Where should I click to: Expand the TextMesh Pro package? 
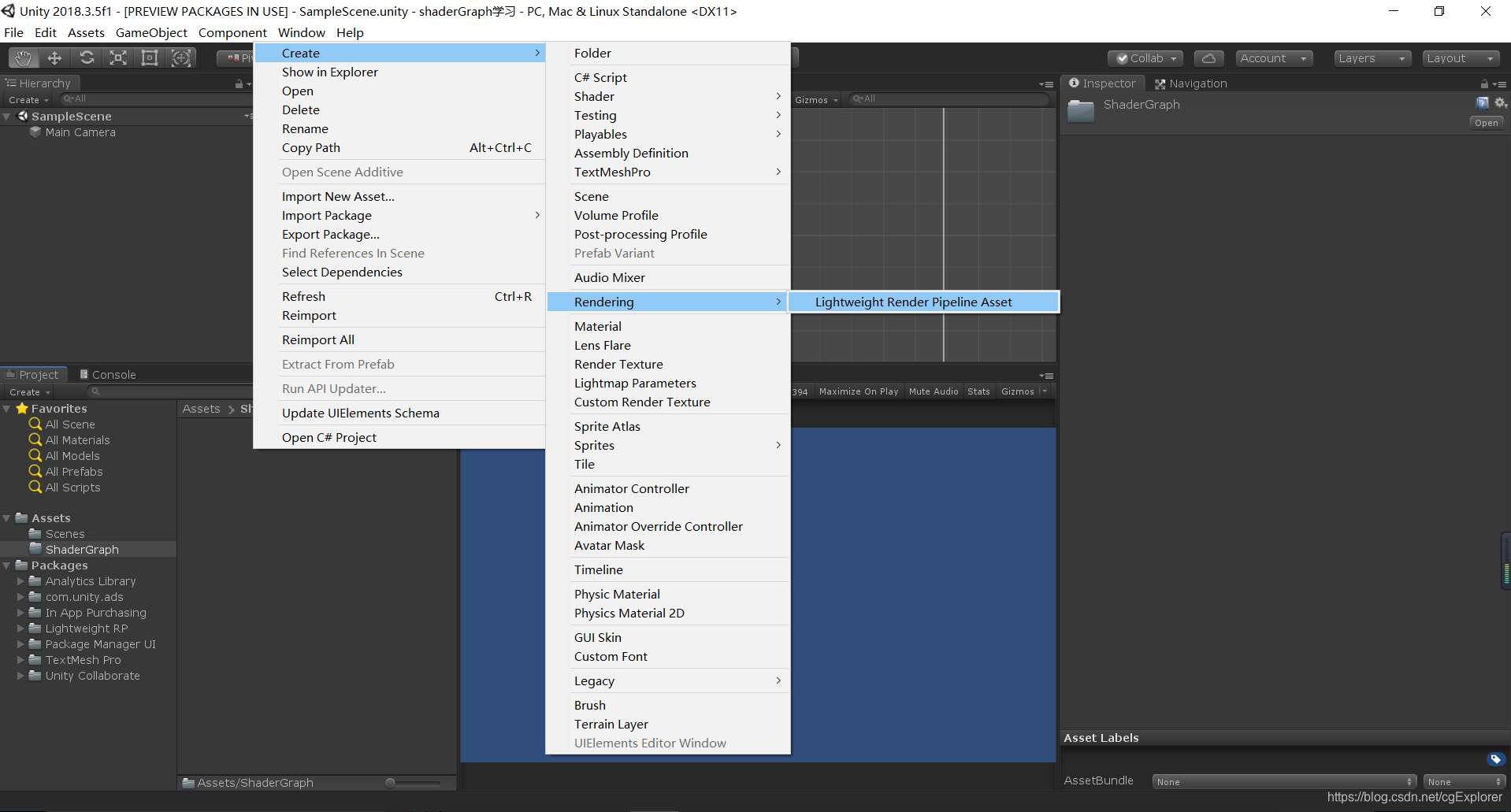coord(20,660)
